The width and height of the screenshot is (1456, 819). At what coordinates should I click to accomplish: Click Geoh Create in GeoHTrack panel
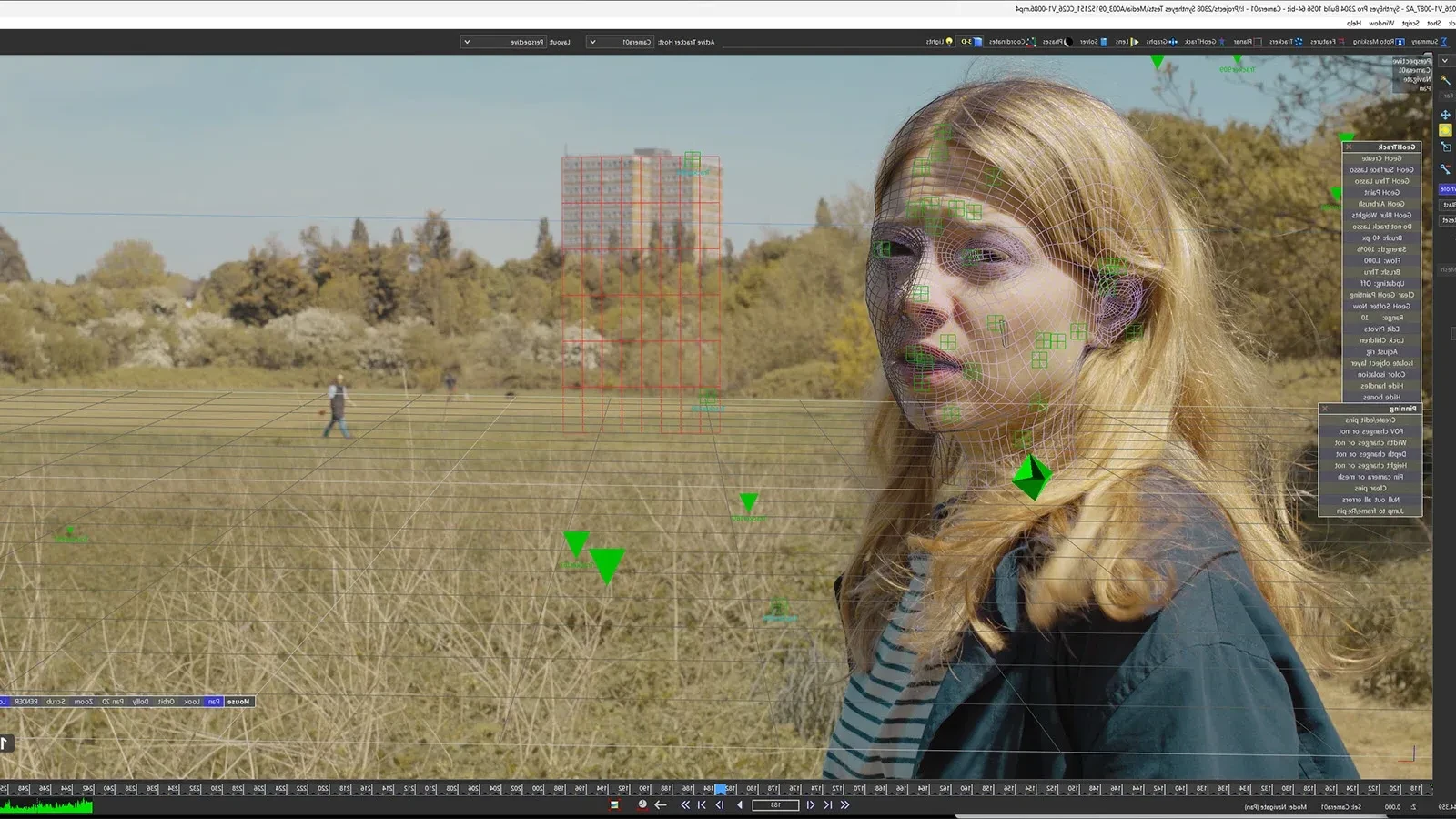[x=1381, y=158]
